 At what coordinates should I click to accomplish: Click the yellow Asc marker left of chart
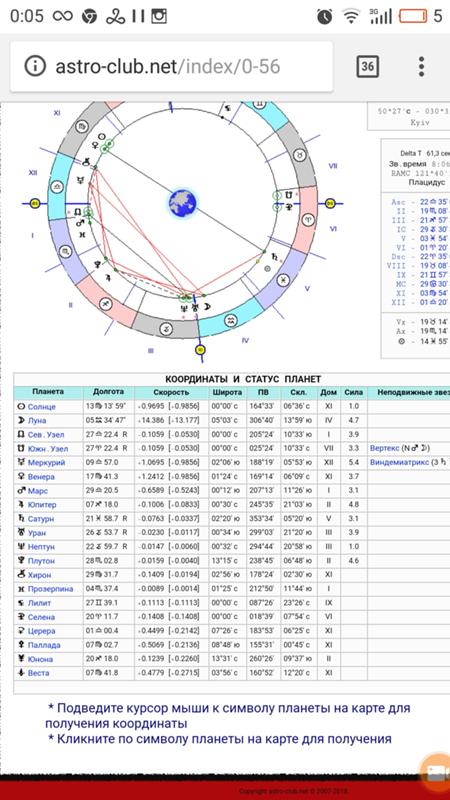35,204
